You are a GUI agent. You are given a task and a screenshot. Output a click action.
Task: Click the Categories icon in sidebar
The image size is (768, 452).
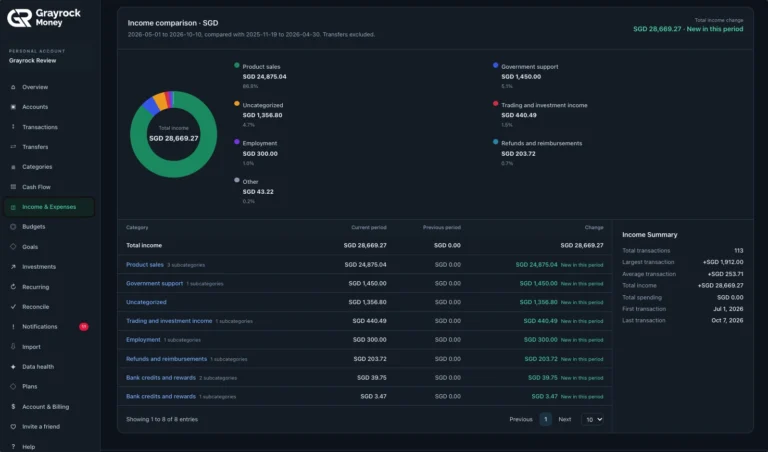point(13,167)
